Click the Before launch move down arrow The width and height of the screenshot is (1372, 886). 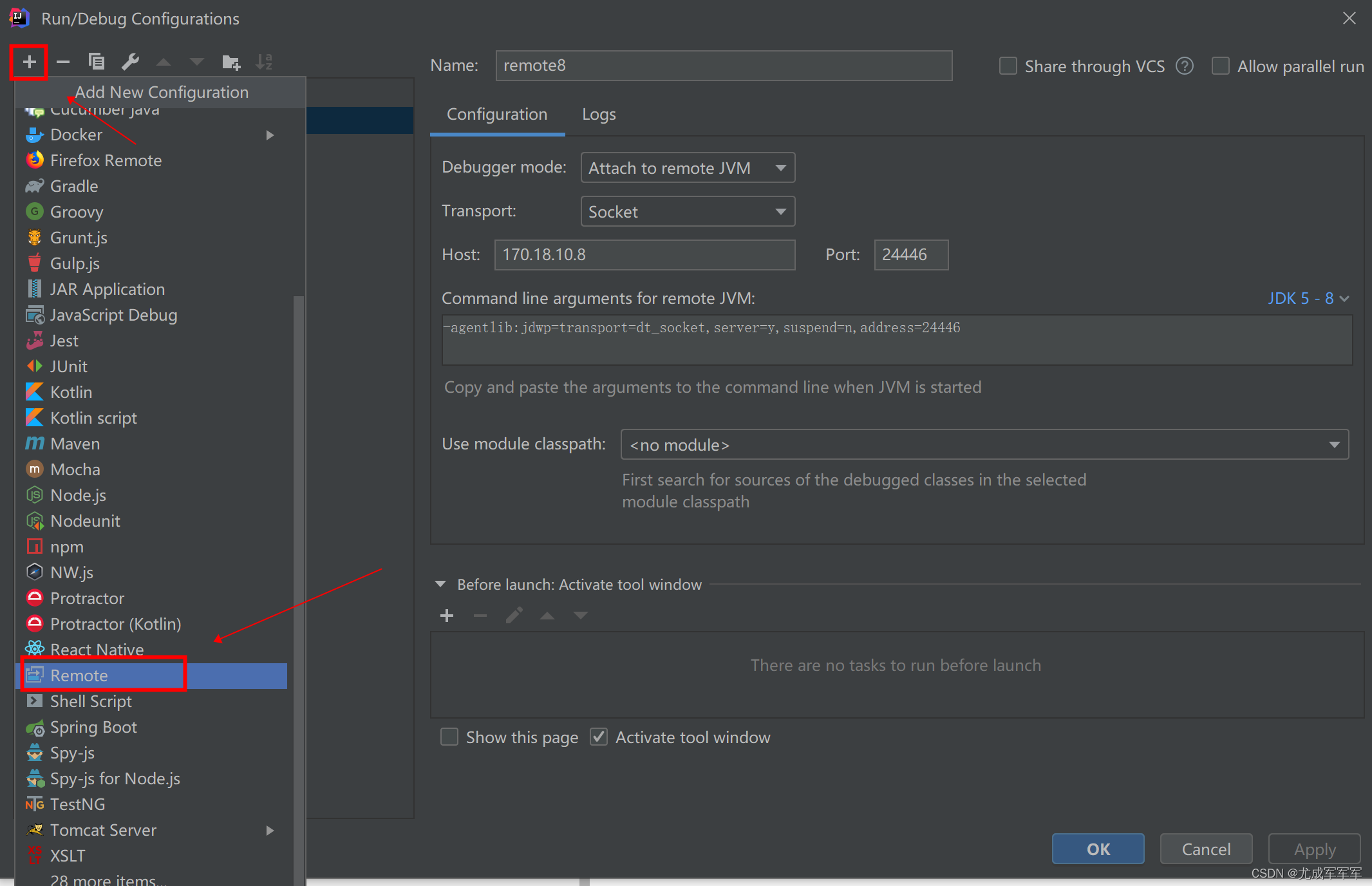tap(581, 616)
